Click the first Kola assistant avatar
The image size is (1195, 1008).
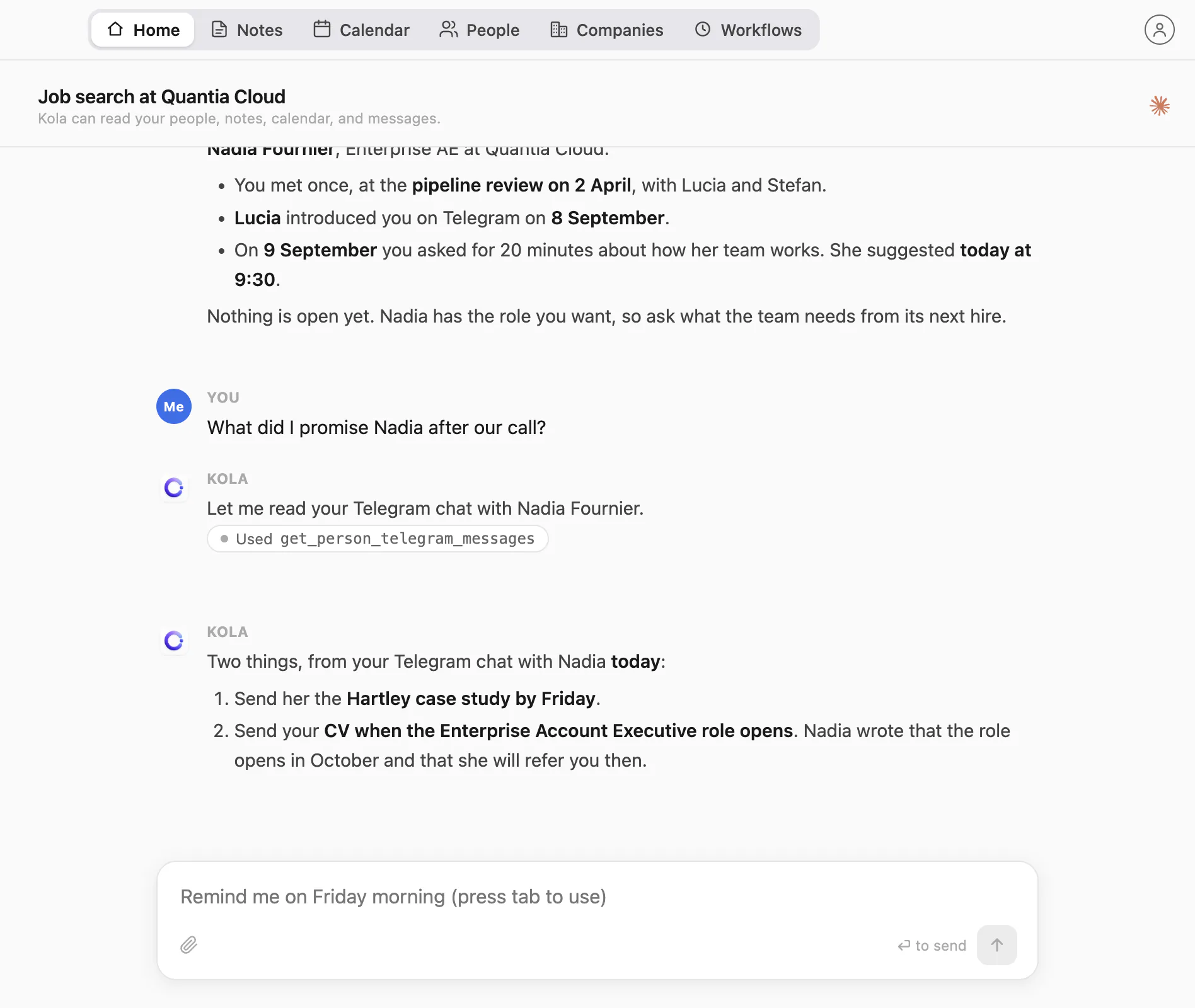click(x=174, y=487)
